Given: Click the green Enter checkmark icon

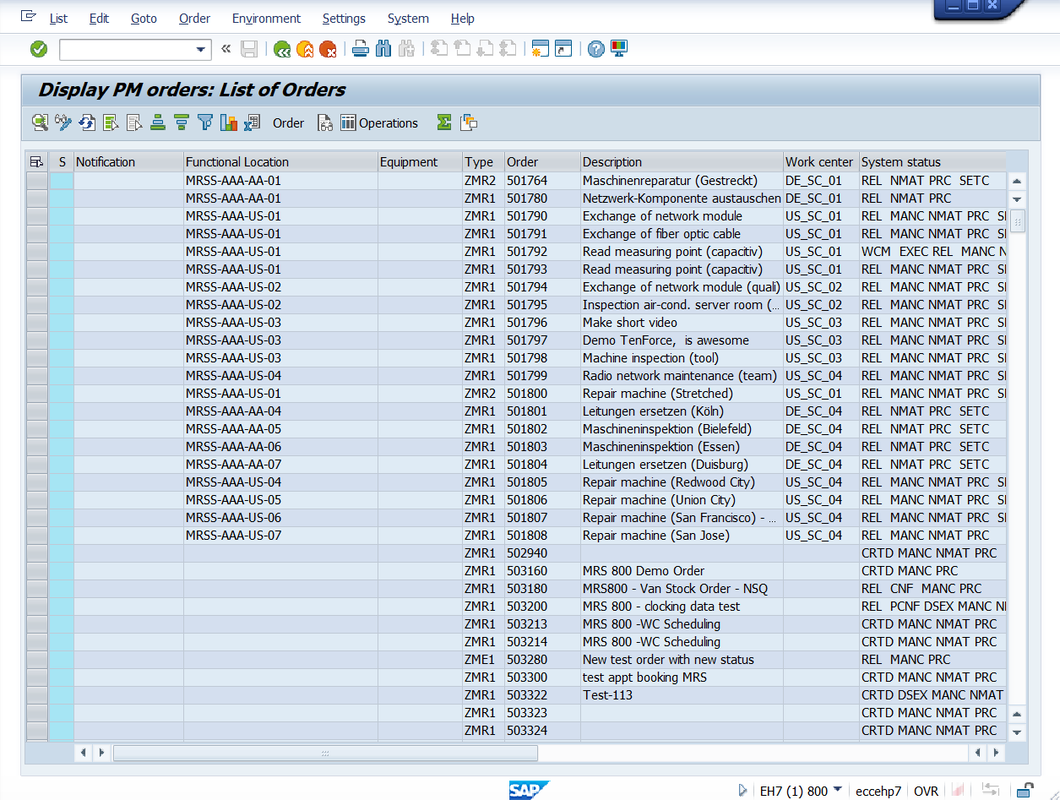Looking at the screenshot, I should [39, 49].
